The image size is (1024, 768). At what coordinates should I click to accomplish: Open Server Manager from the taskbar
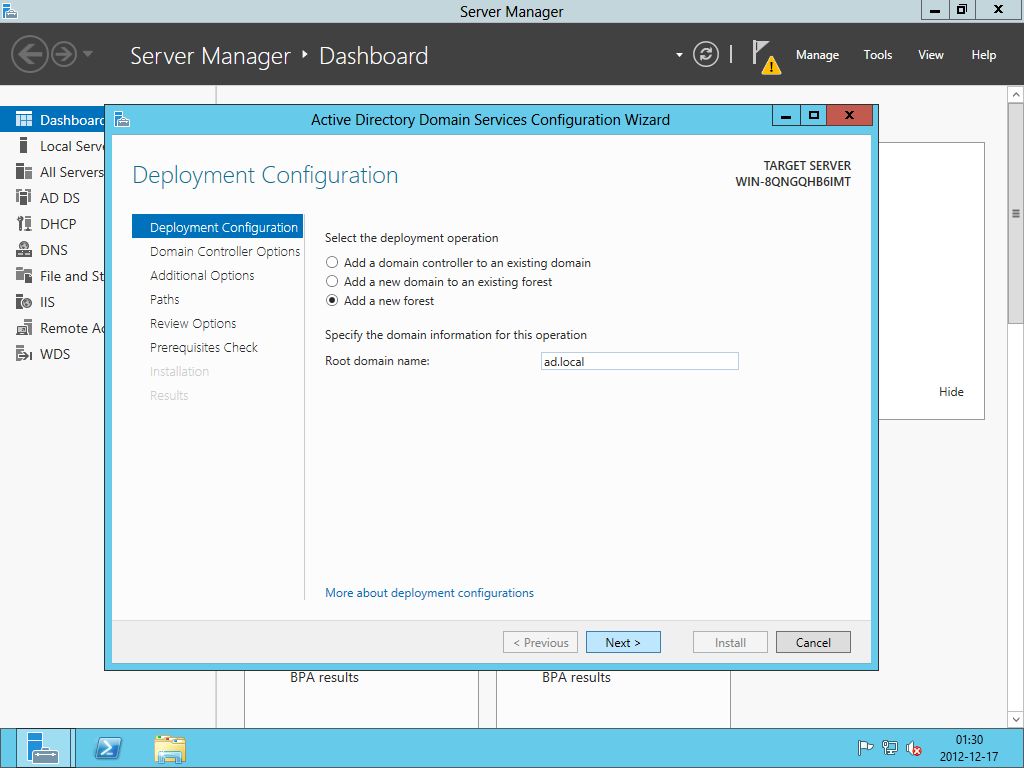click(x=43, y=748)
